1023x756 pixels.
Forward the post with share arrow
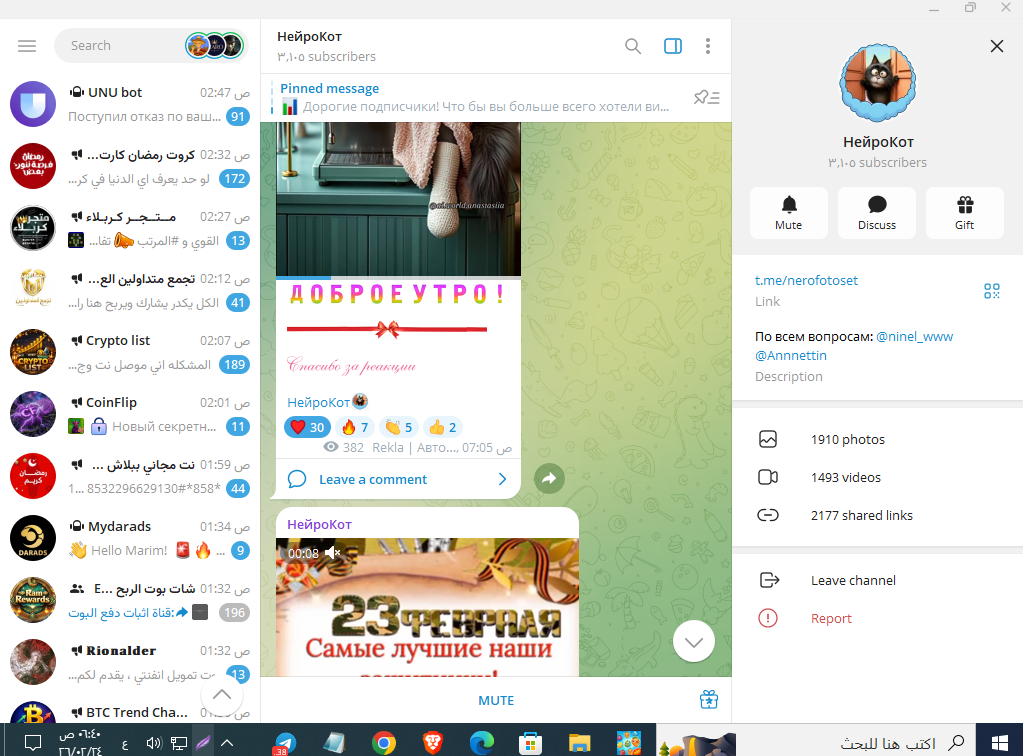(x=549, y=478)
